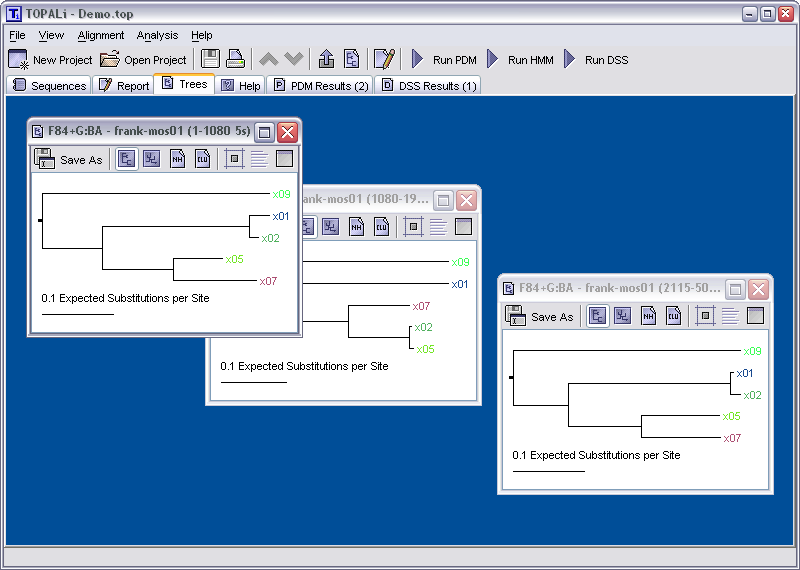Click the move up arrow icon

click(269, 59)
